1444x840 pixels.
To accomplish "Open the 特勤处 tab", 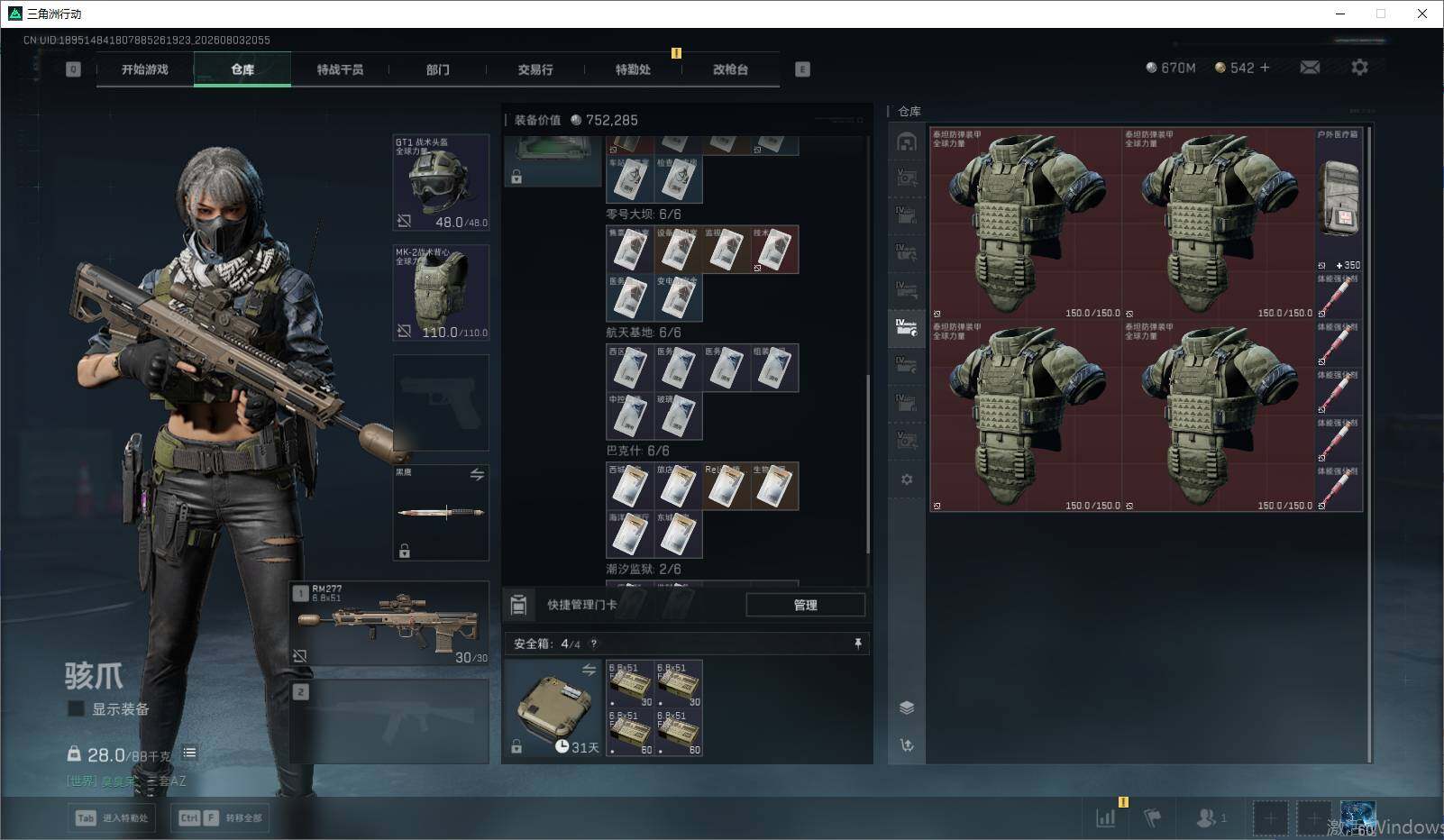I will [x=633, y=69].
